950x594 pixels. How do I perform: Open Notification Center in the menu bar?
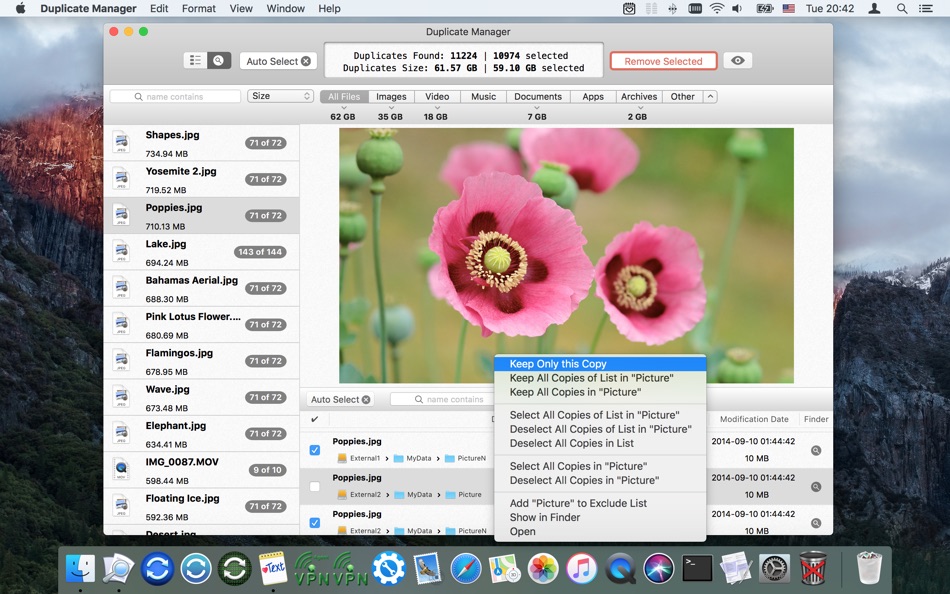click(925, 8)
